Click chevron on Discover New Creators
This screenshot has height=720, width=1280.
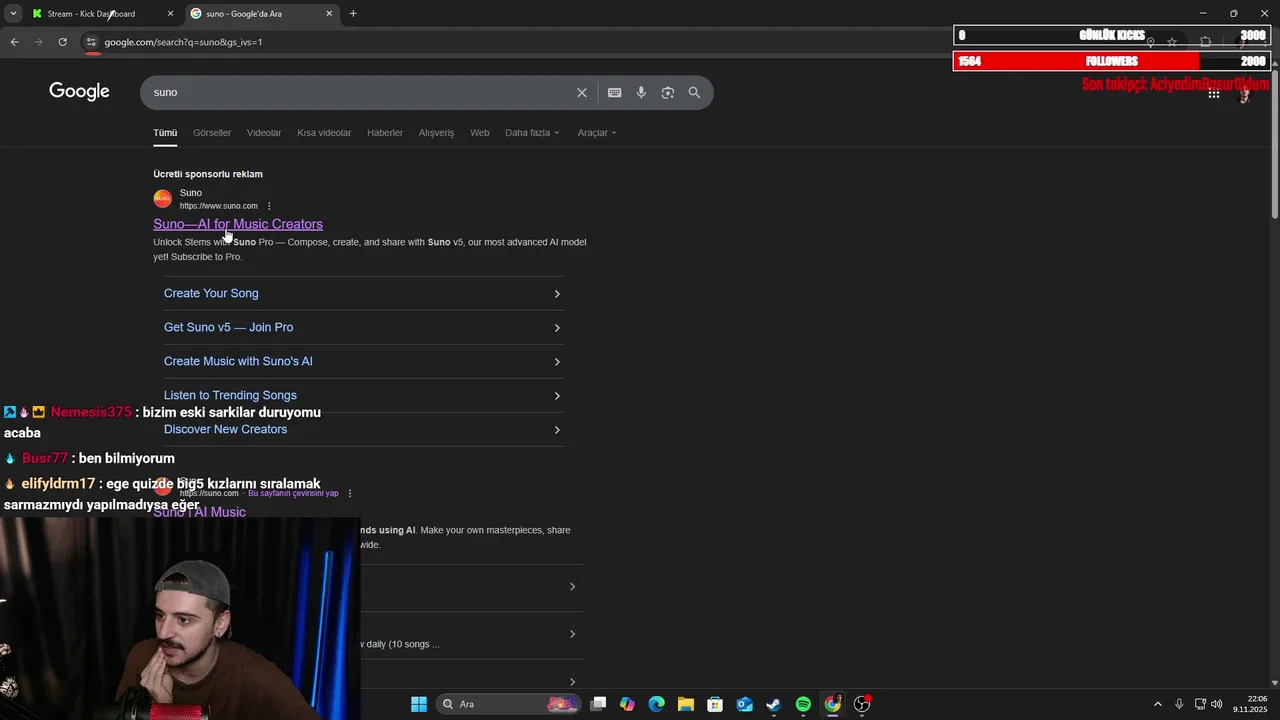coord(557,430)
